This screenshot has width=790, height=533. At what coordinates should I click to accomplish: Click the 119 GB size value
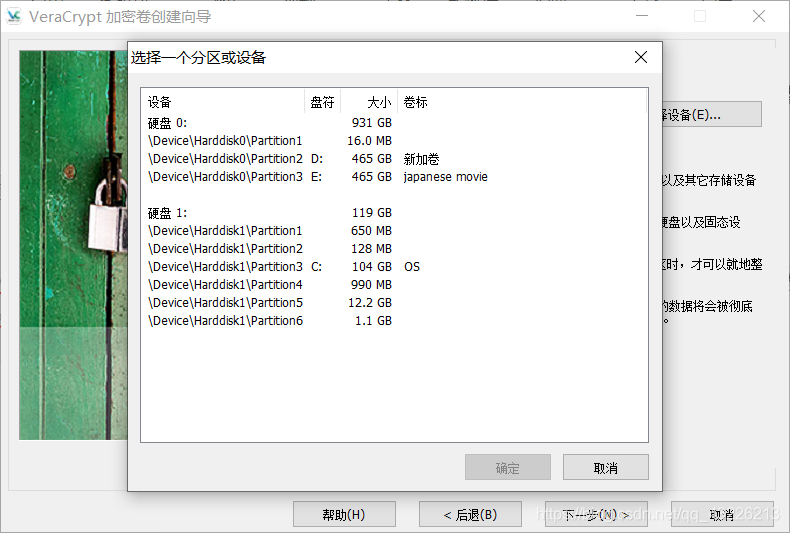(x=372, y=213)
